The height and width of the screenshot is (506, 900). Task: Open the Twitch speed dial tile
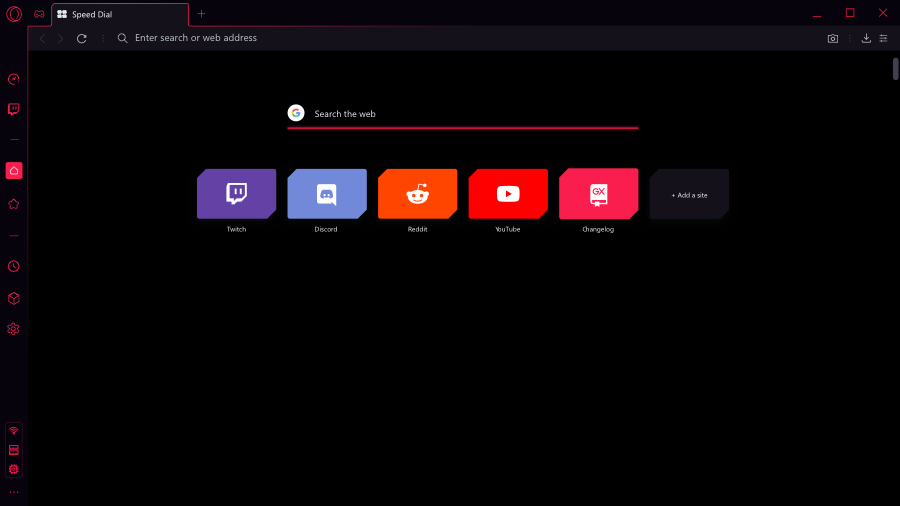click(x=236, y=194)
